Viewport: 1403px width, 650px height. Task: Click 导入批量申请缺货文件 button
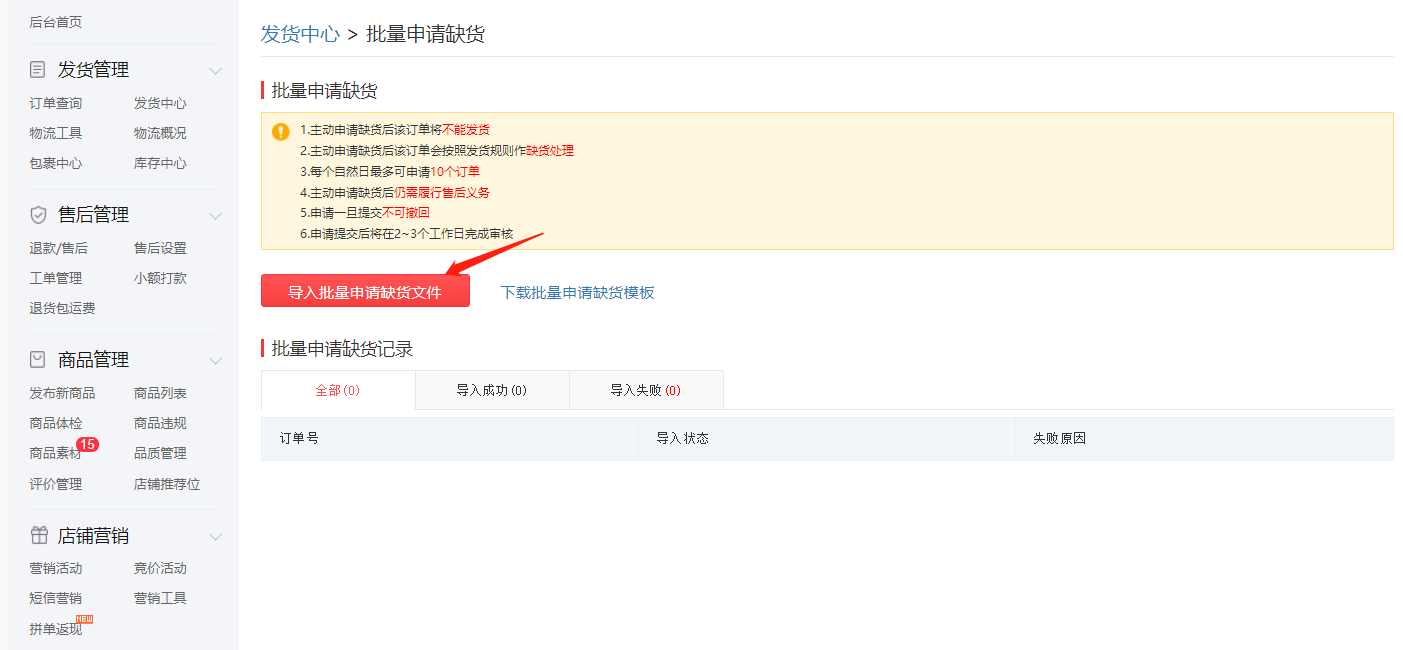365,291
